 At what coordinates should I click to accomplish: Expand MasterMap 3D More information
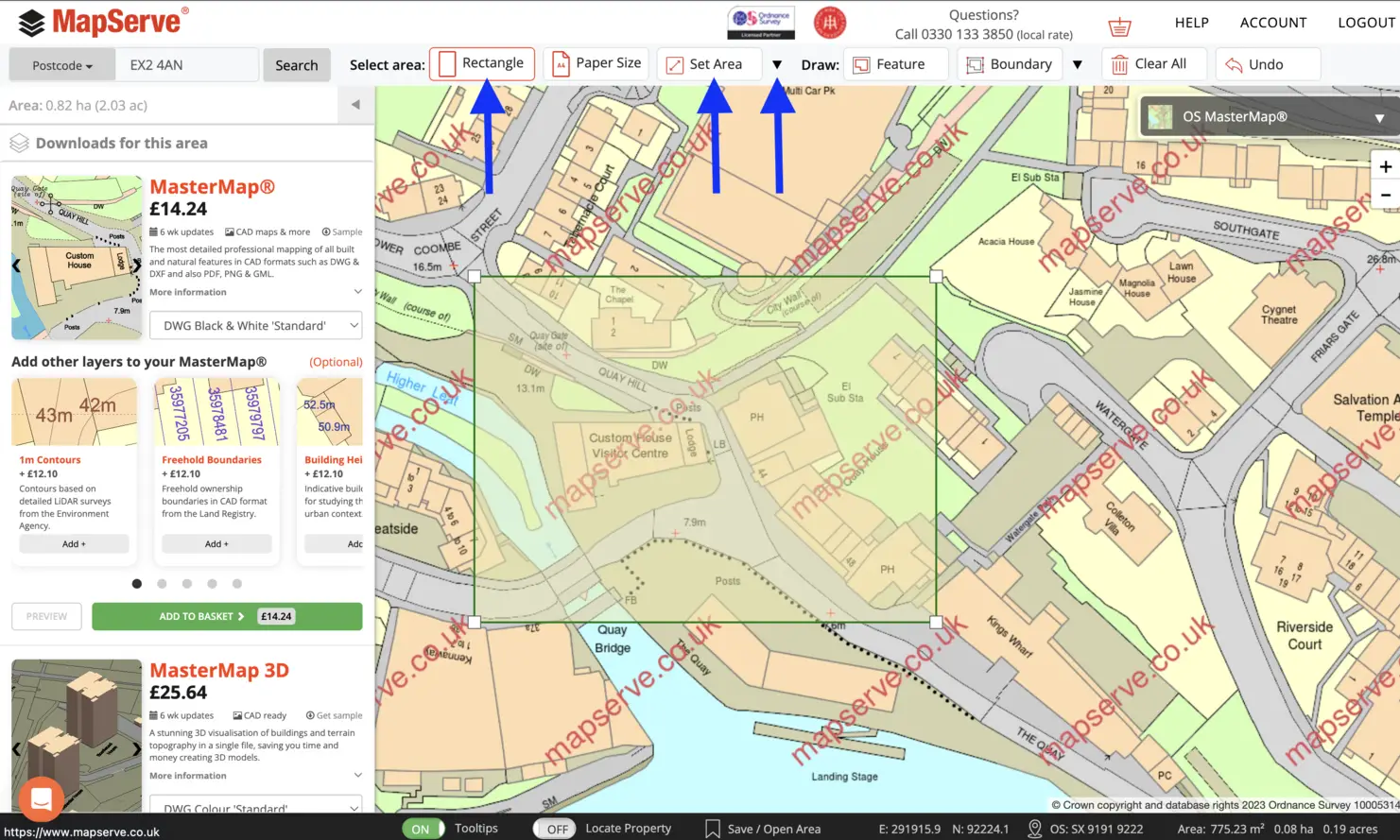click(256, 776)
